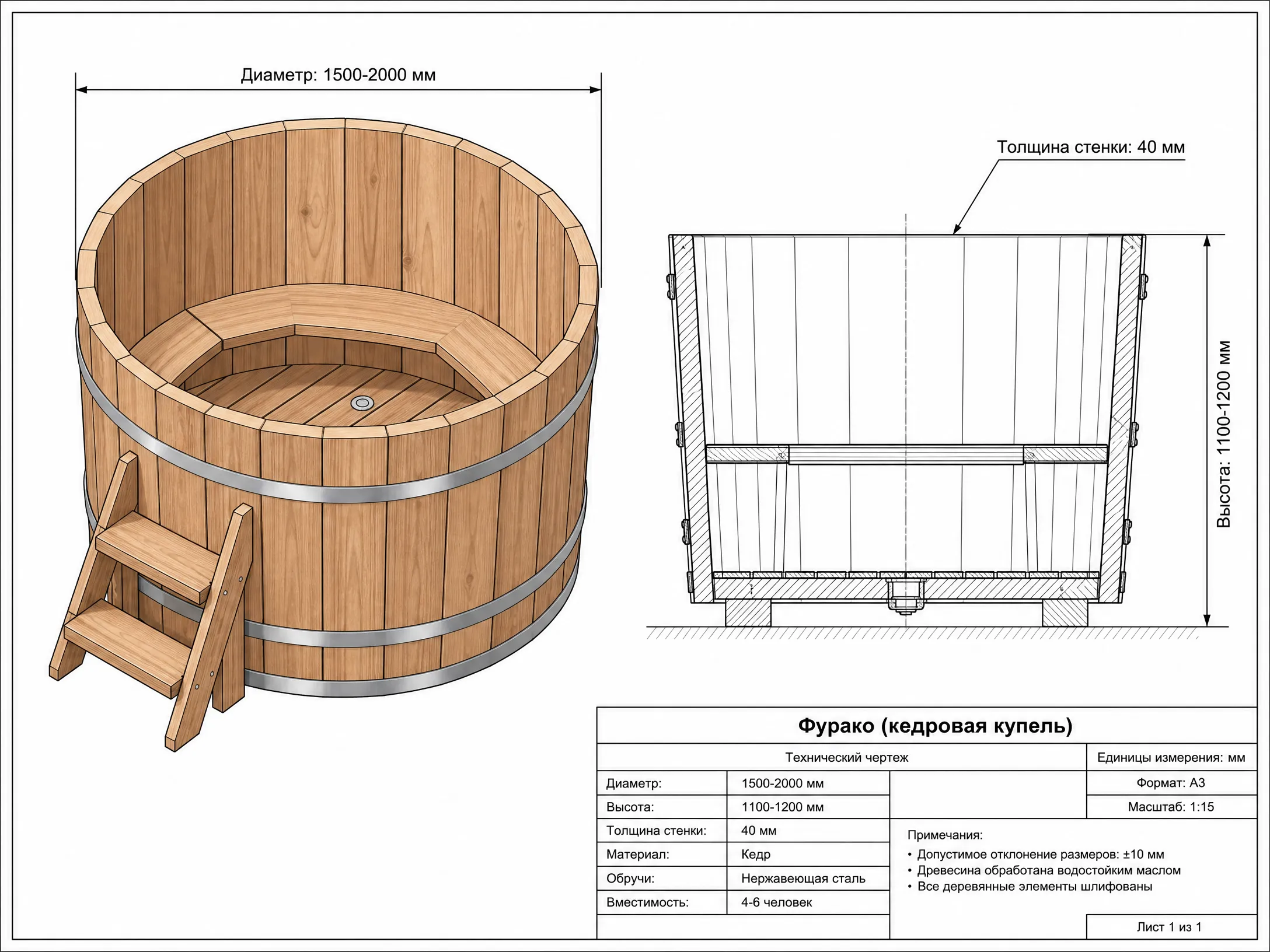Screen dimensions: 1270x952
Task: Click the 'Формат: А3' cell
Action: [1171, 783]
